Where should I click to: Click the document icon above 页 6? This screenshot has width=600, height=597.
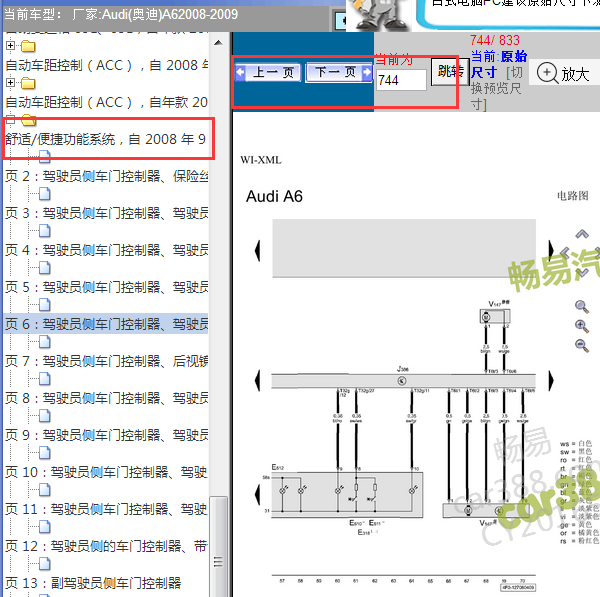pos(45,305)
